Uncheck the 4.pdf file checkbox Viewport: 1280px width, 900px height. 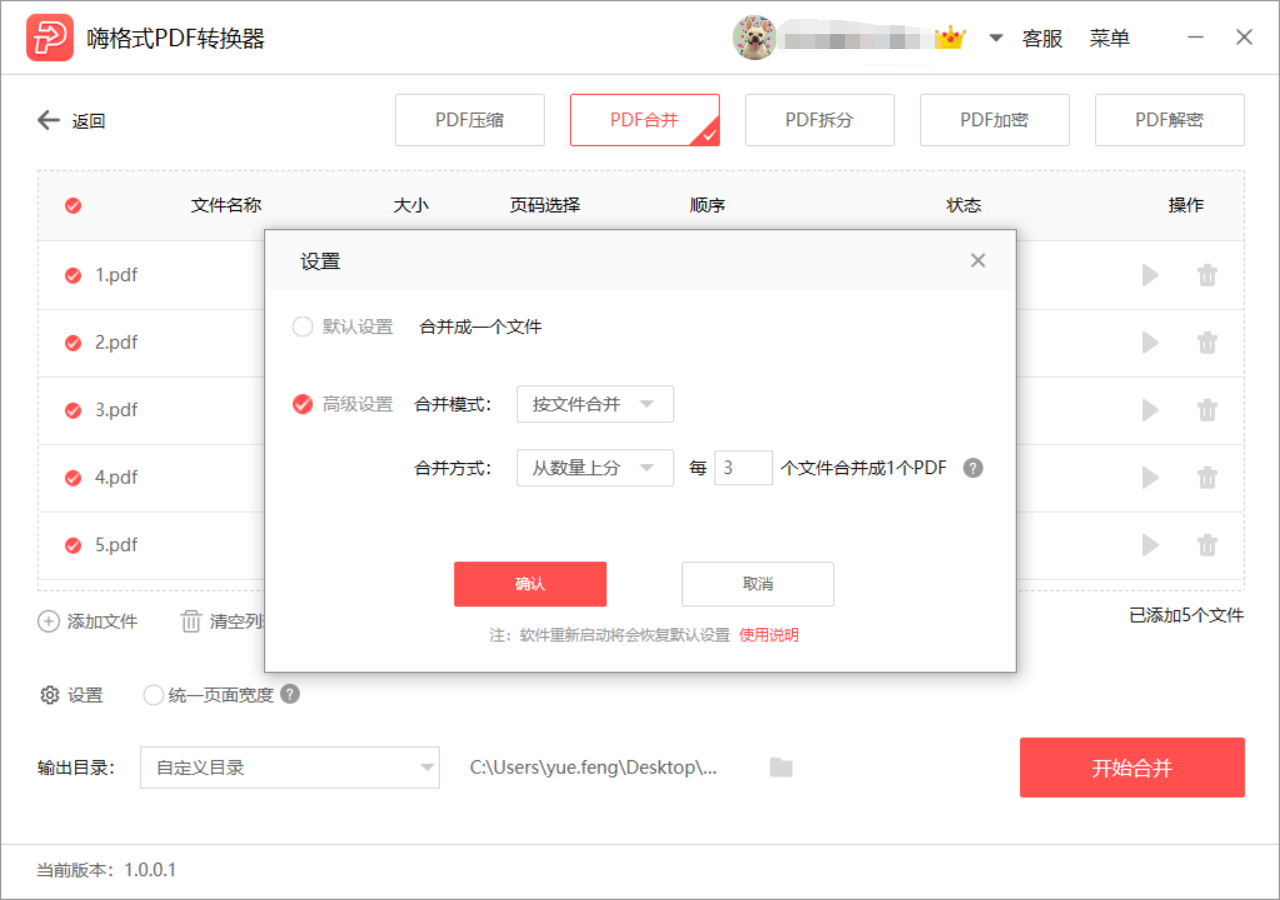[x=73, y=478]
